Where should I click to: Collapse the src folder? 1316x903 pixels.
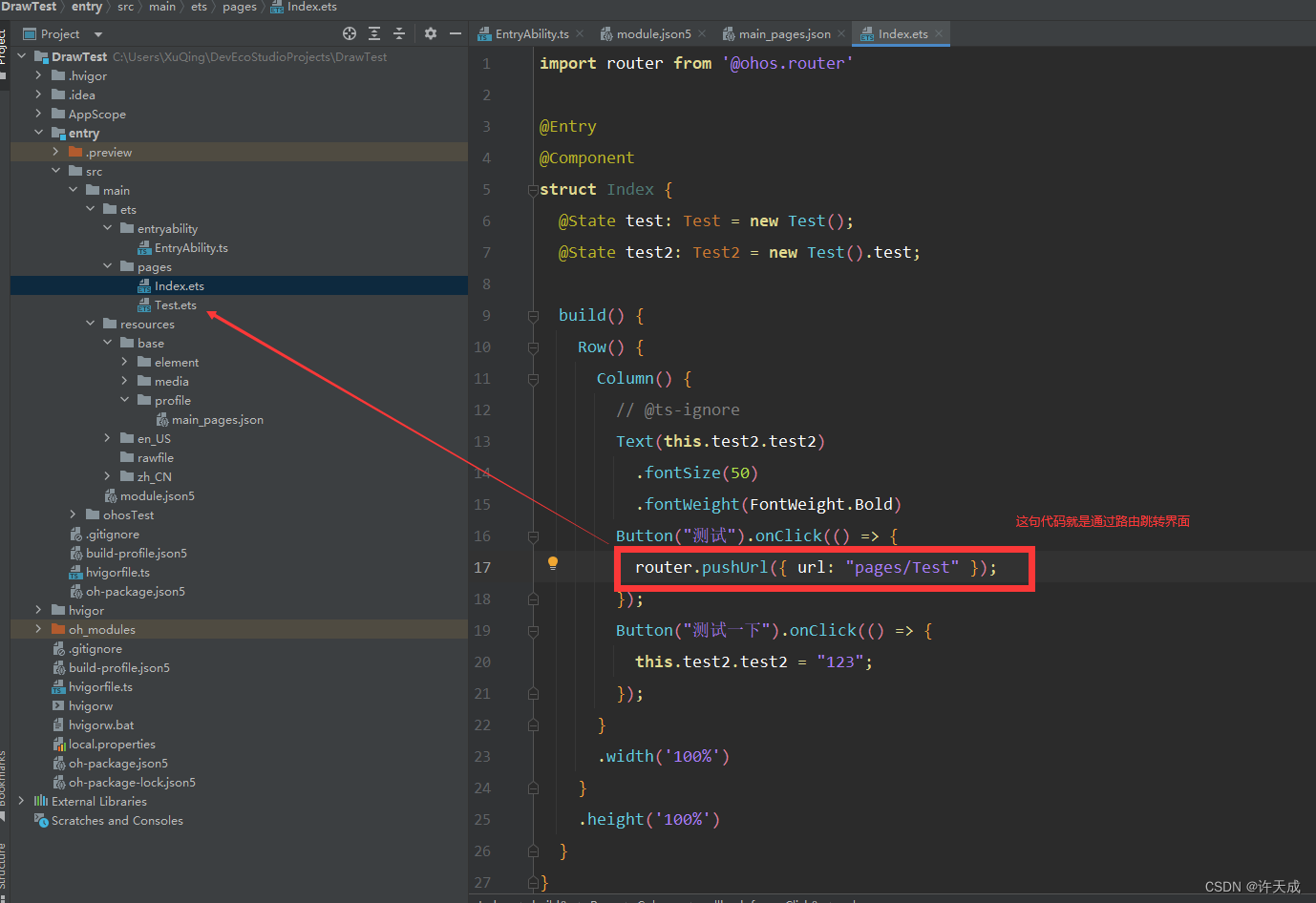(x=55, y=171)
